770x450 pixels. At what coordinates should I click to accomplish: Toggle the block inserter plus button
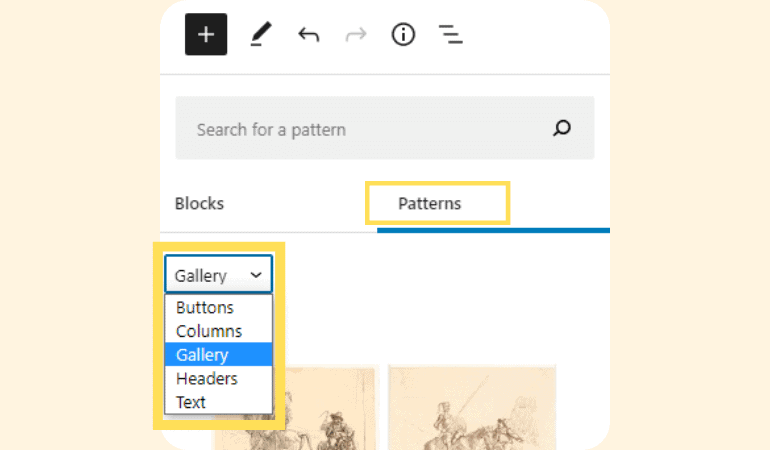pos(206,34)
